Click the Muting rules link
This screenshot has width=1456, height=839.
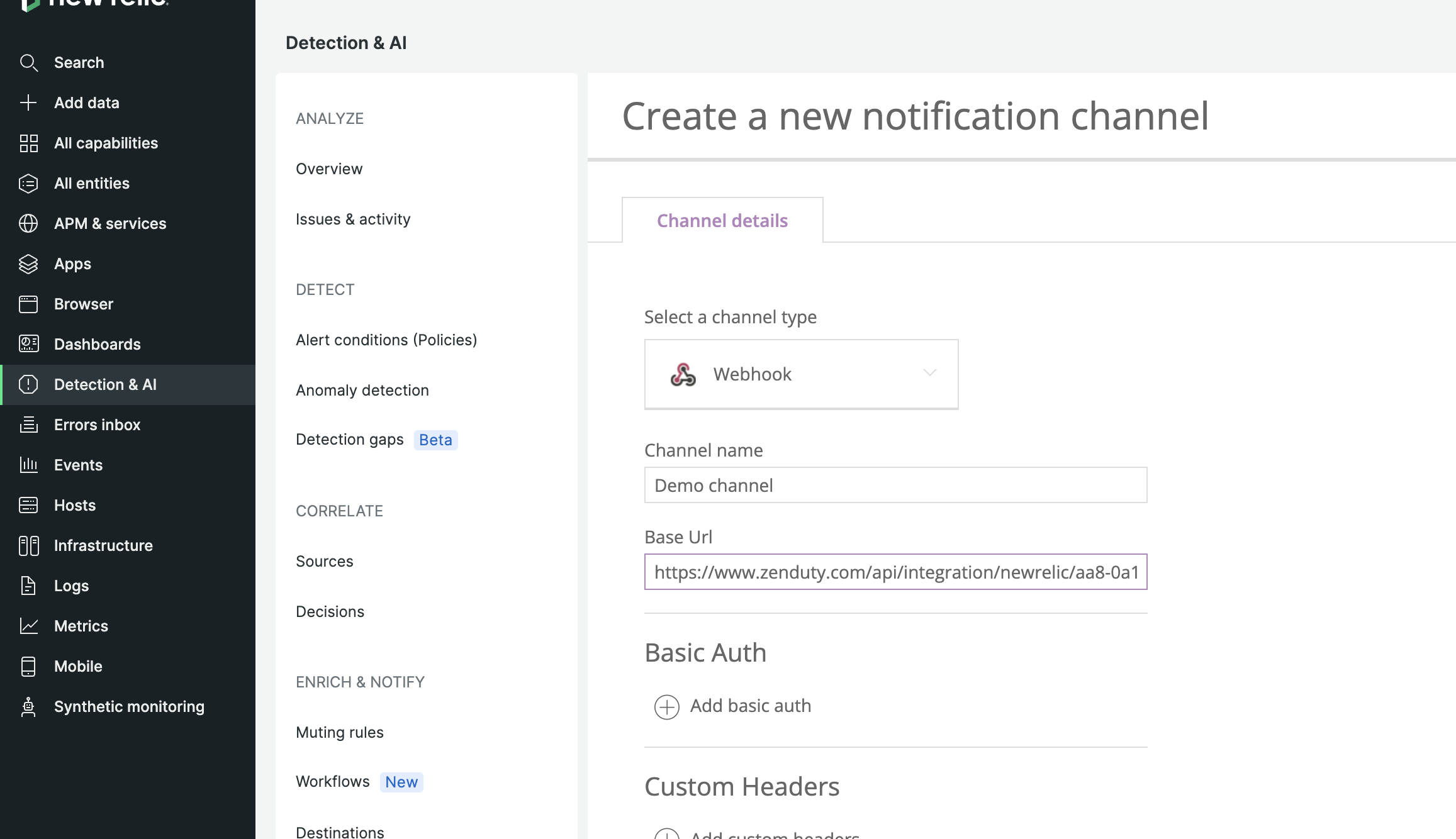pos(340,733)
